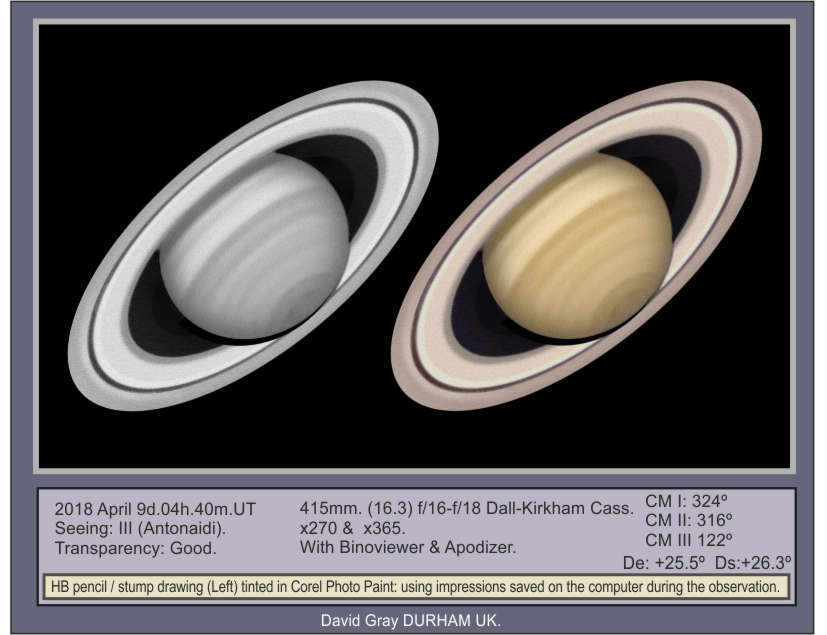Viewport: 827px width, 635px height.
Task: Click "With Binoviewer & Apodizer." text
Action: click(408, 547)
